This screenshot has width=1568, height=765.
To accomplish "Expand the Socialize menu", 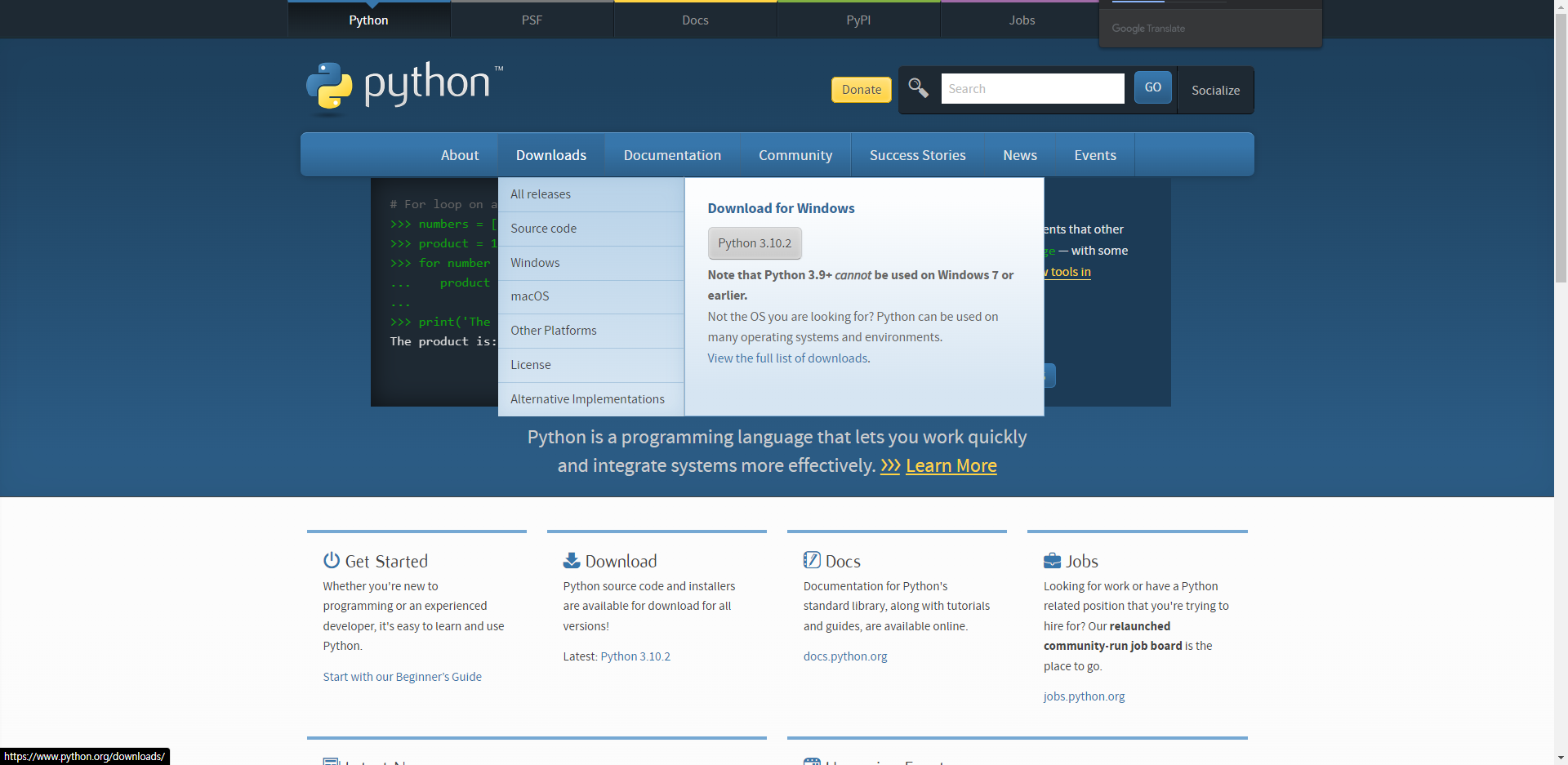I will (1215, 90).
